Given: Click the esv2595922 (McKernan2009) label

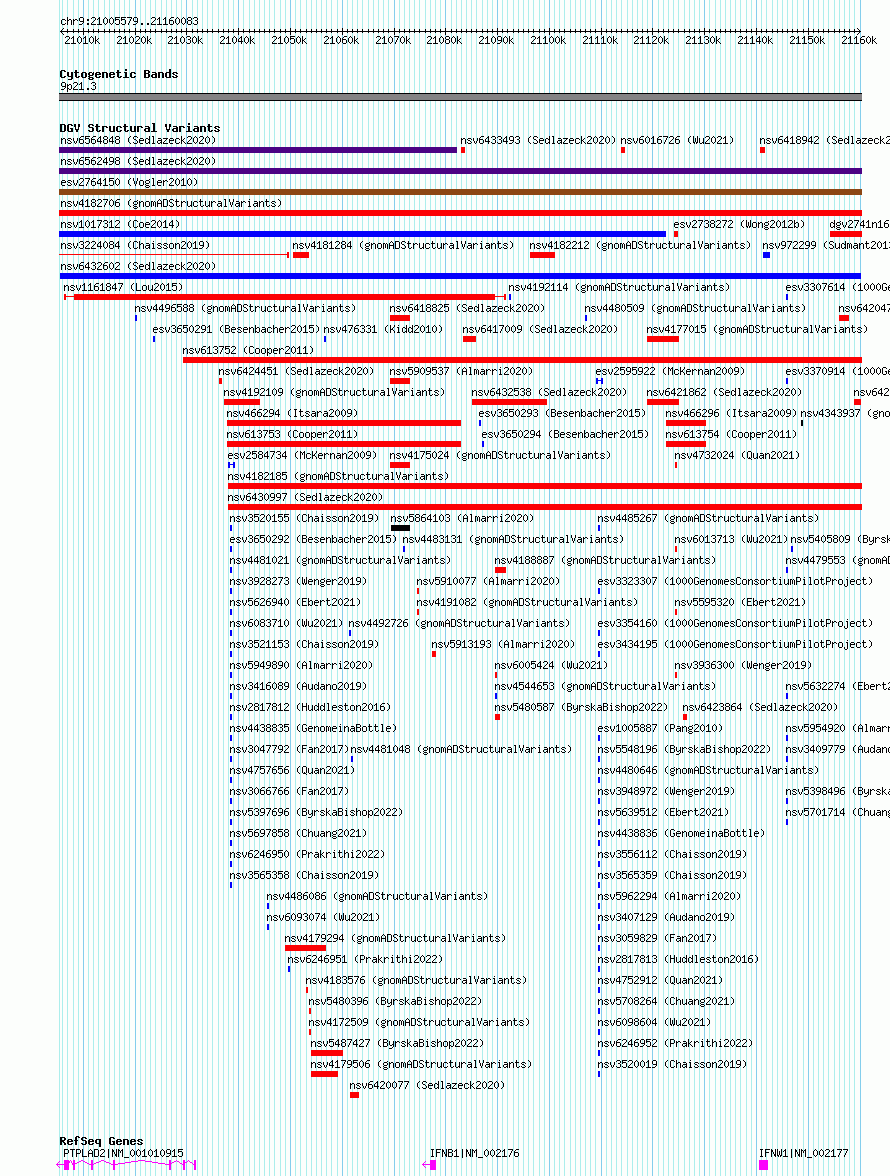Looking at the screenshot, I should point(670,371).
